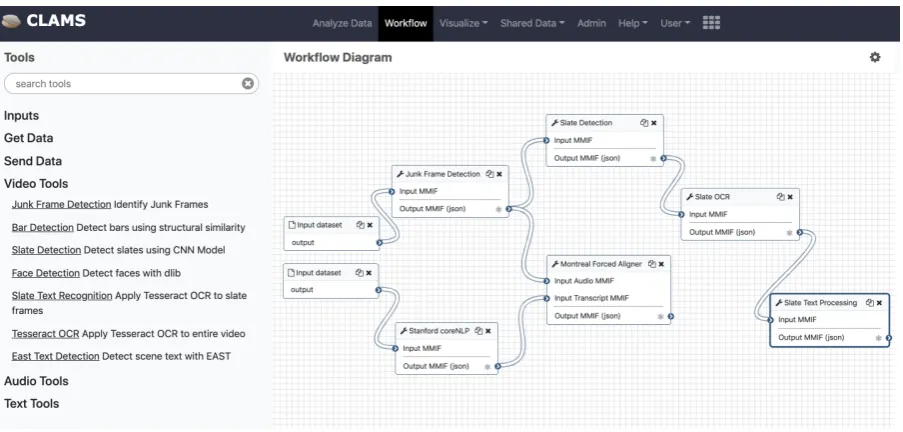Expand the Audio Tools section

36,381
